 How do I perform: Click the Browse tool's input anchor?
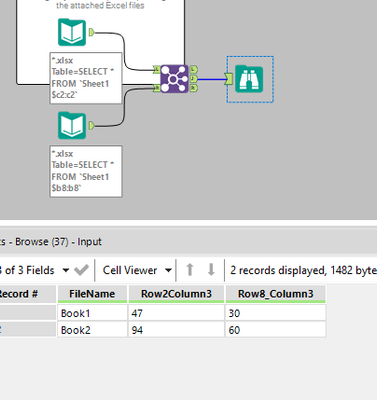[x=229, y=79]
